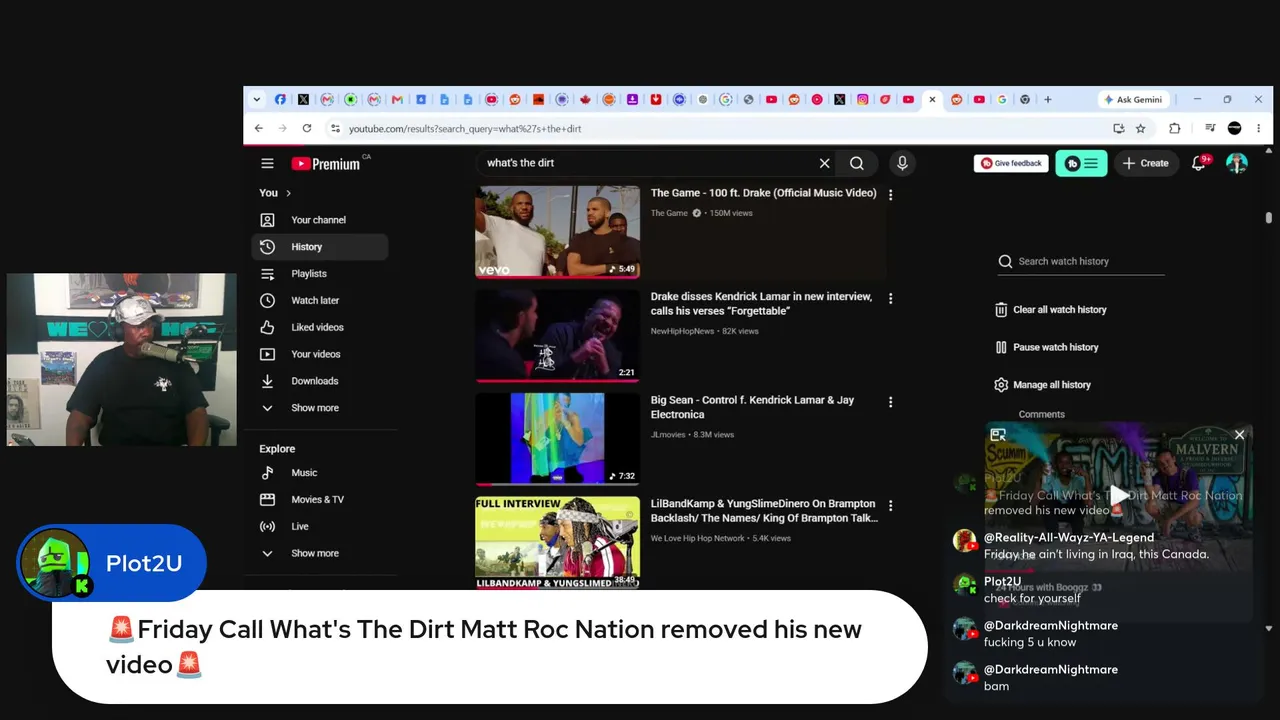
Task: Click the gear icon beside Manage all history
Action: [x=1001, y=385]
